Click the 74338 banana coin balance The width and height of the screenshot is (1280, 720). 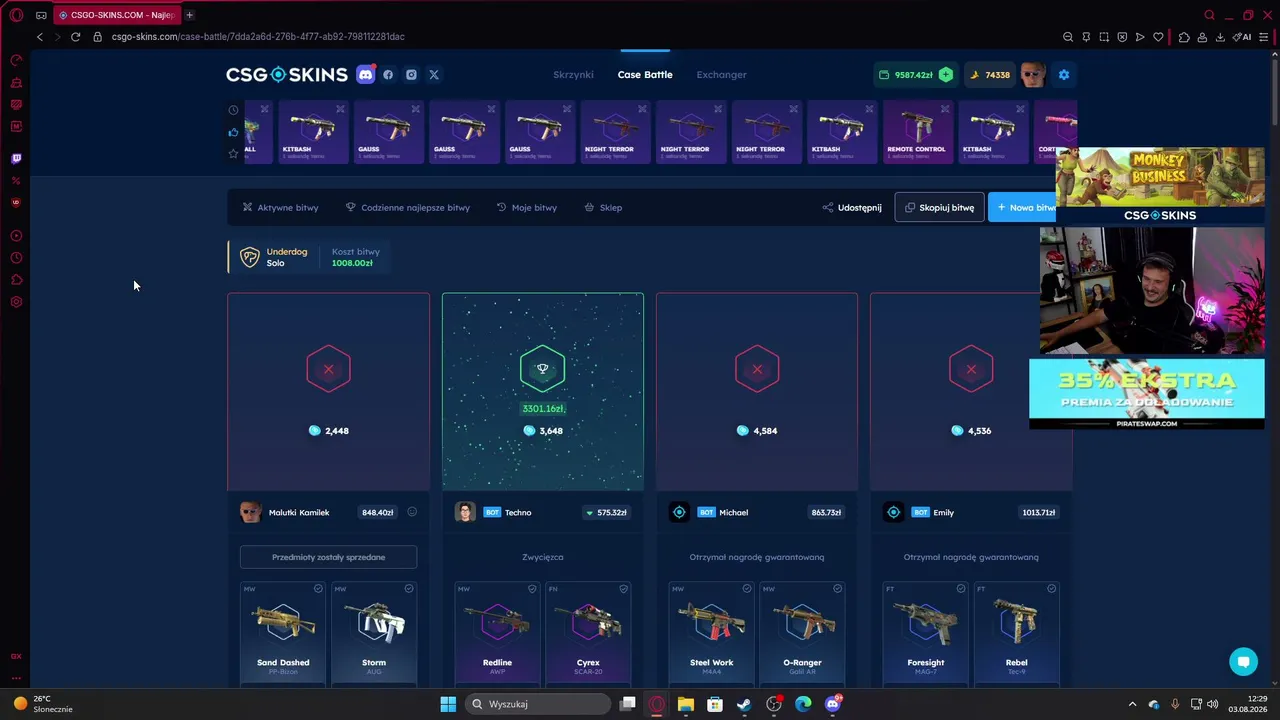[x=988, y=74]
